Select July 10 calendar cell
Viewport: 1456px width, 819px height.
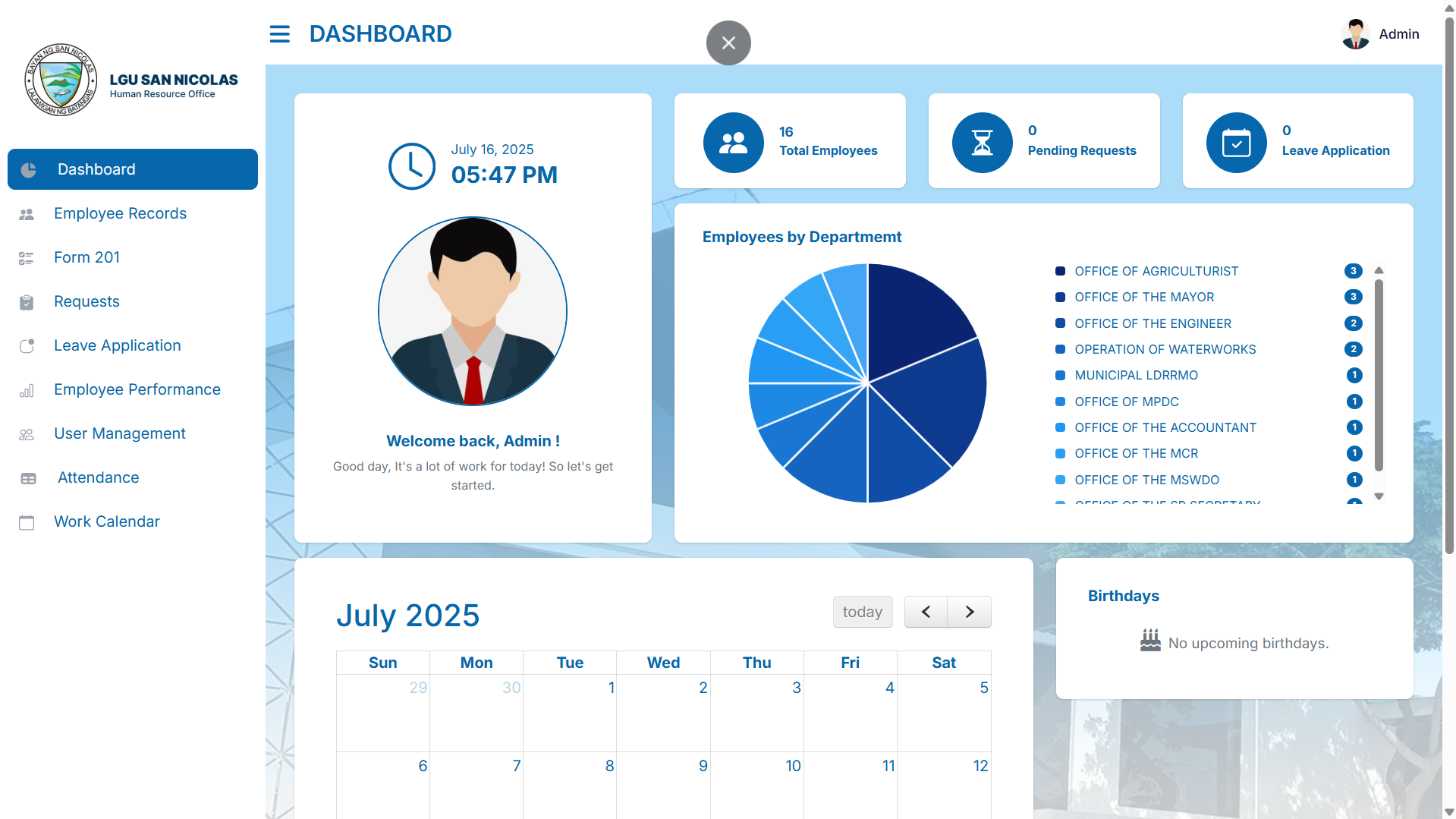coord(757,786)
